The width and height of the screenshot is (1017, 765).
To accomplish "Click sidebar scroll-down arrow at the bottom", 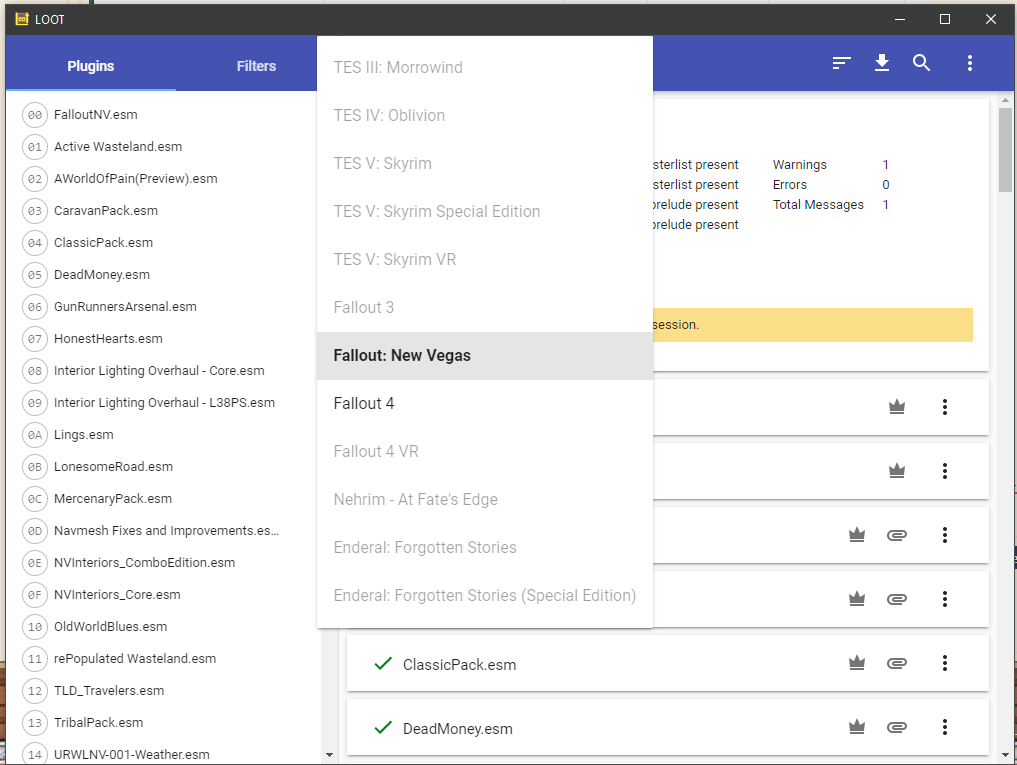I will 330,754.
